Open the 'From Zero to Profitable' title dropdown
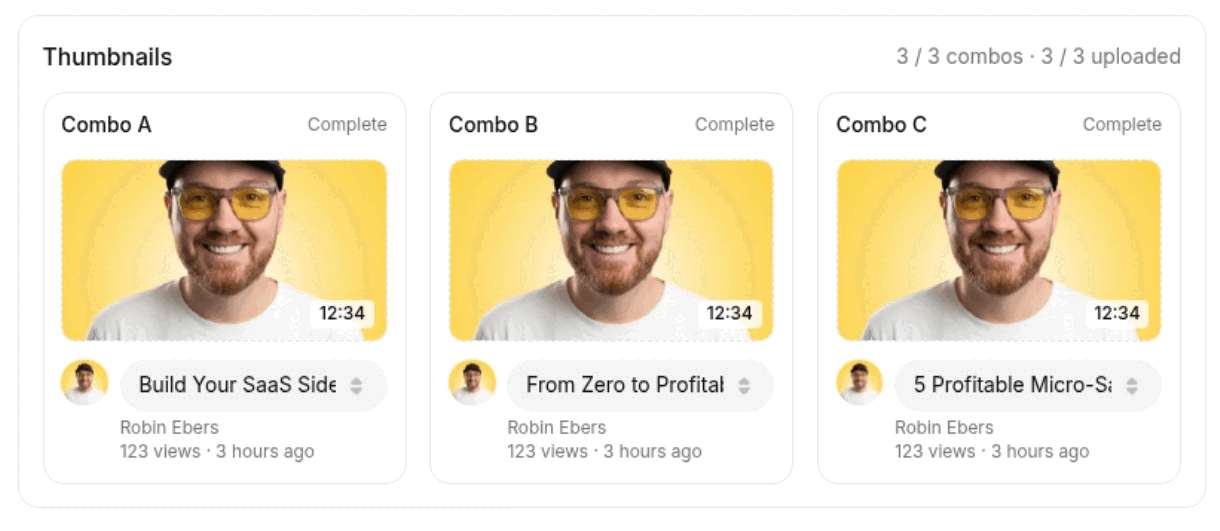 coord(624,385)
